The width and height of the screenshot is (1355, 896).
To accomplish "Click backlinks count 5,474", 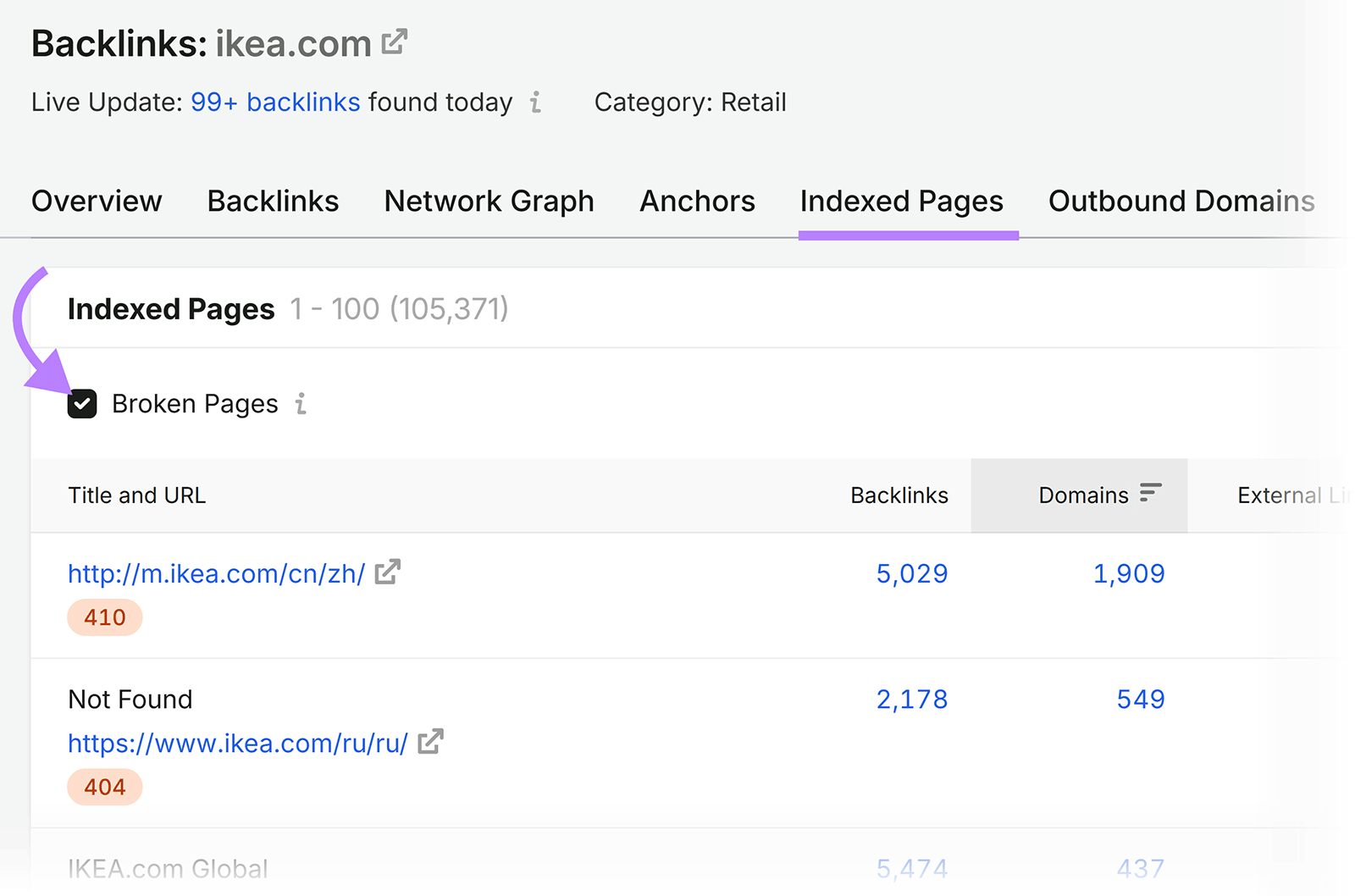I will coord(912,869).
